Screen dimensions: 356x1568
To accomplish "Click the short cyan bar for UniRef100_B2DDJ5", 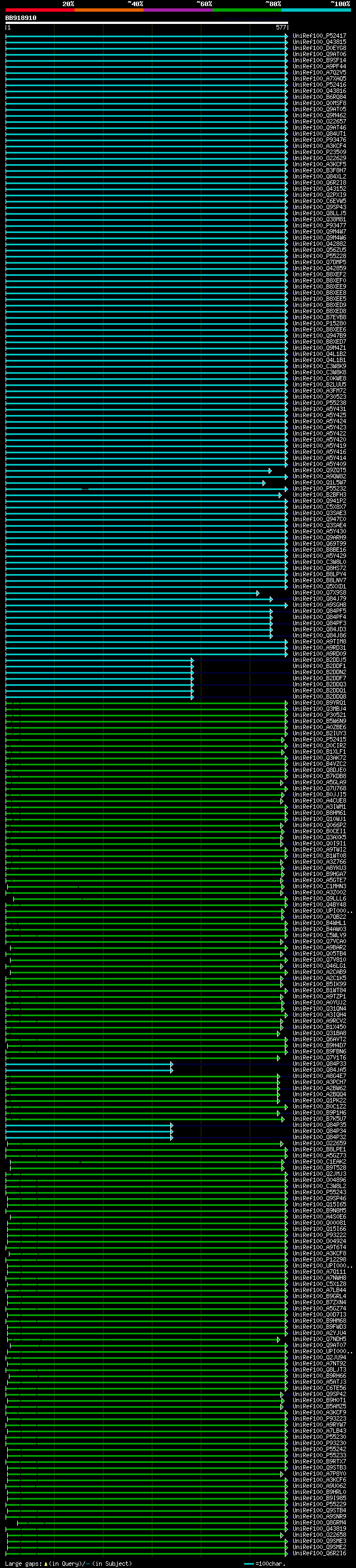I will pos(99,660).
